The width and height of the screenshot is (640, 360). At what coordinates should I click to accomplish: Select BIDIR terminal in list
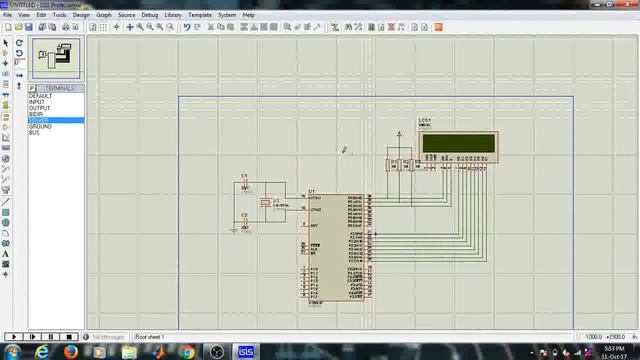[x=56, y=114]
